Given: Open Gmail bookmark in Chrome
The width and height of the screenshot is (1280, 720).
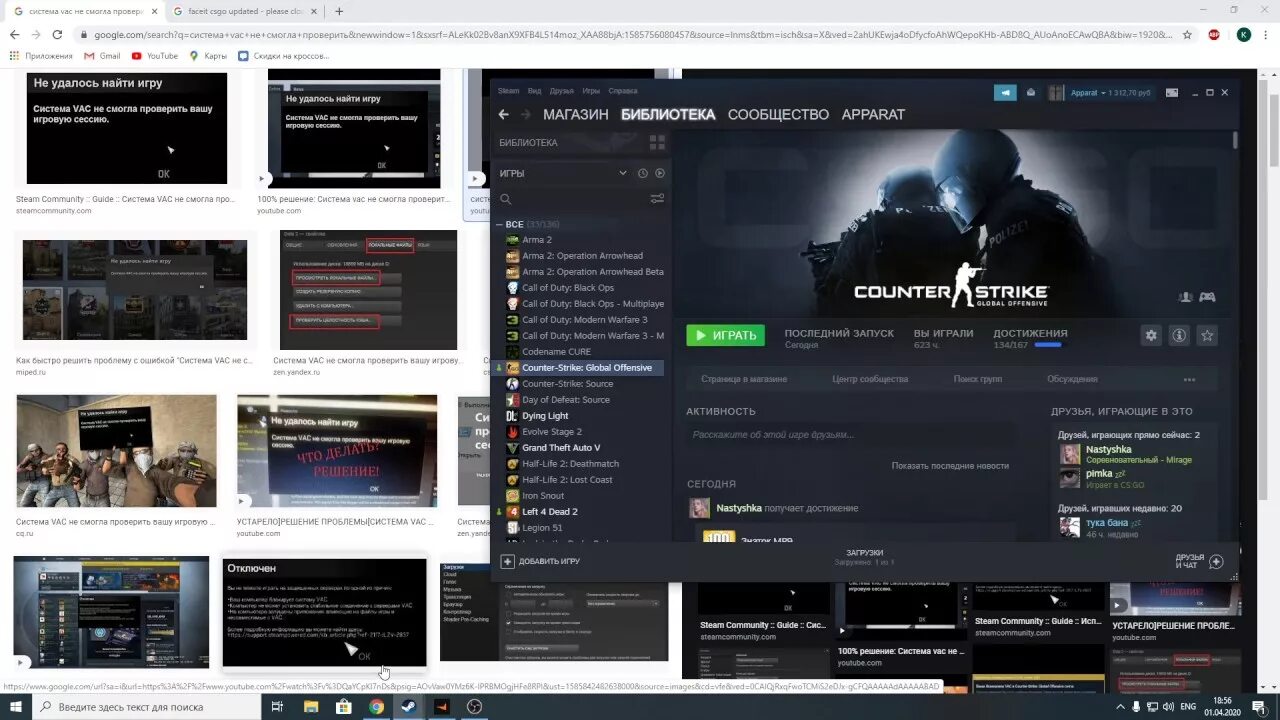Looking at the screenshot, I should [x=102, y=56].
